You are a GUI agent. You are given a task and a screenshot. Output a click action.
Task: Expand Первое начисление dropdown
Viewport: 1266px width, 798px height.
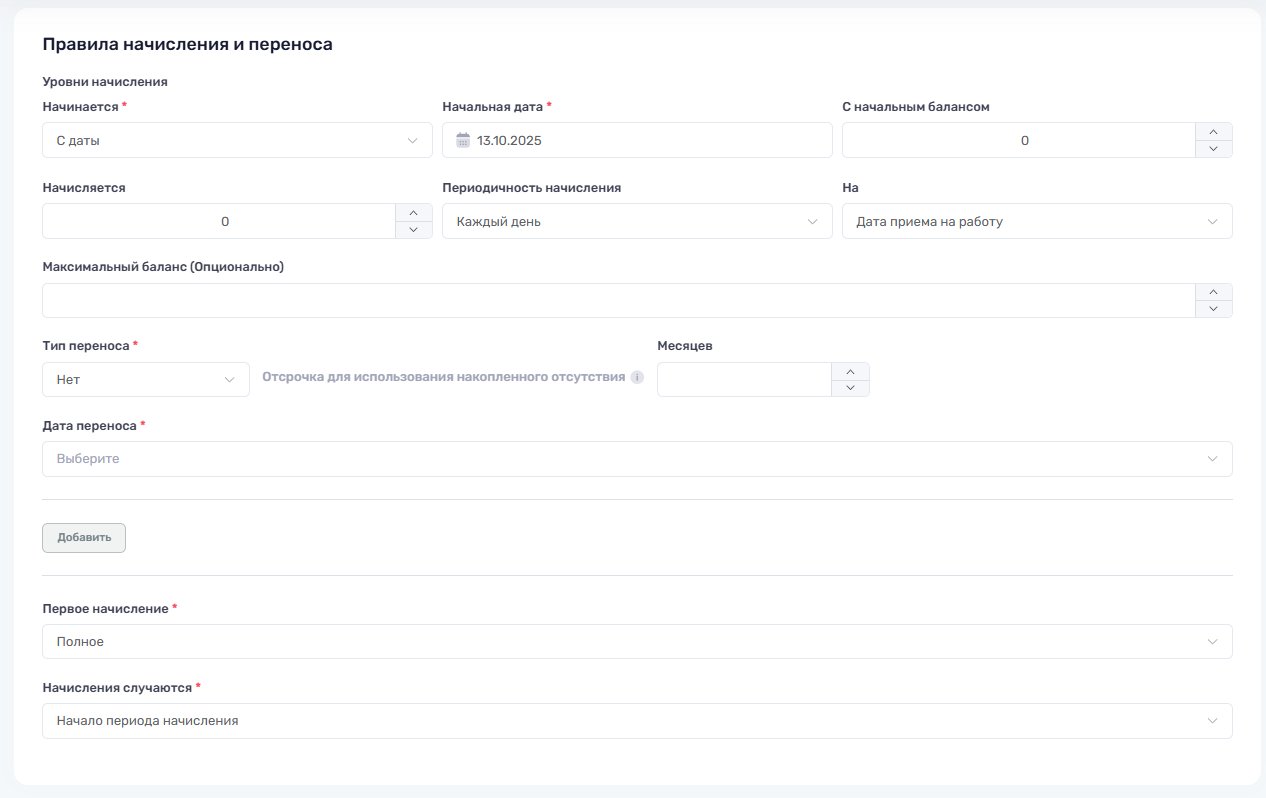[x=637, y=642]
